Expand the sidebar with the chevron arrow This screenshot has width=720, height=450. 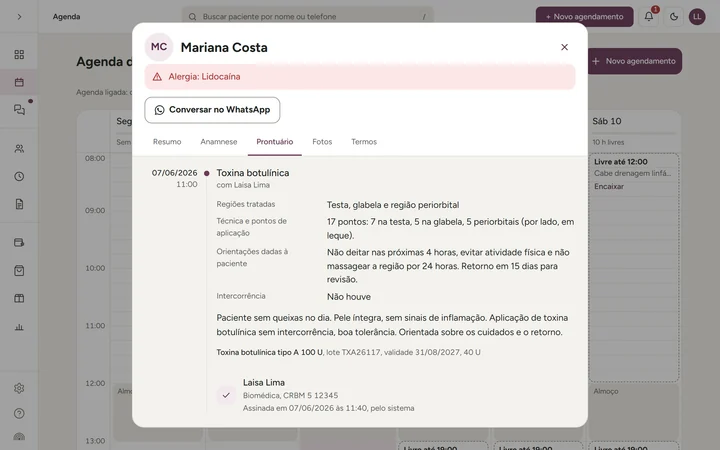(x=19, y=17)
